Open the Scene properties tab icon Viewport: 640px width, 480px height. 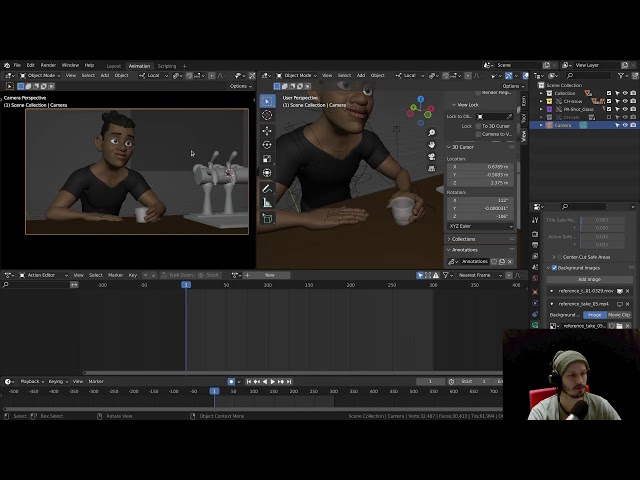coord(535,267)
